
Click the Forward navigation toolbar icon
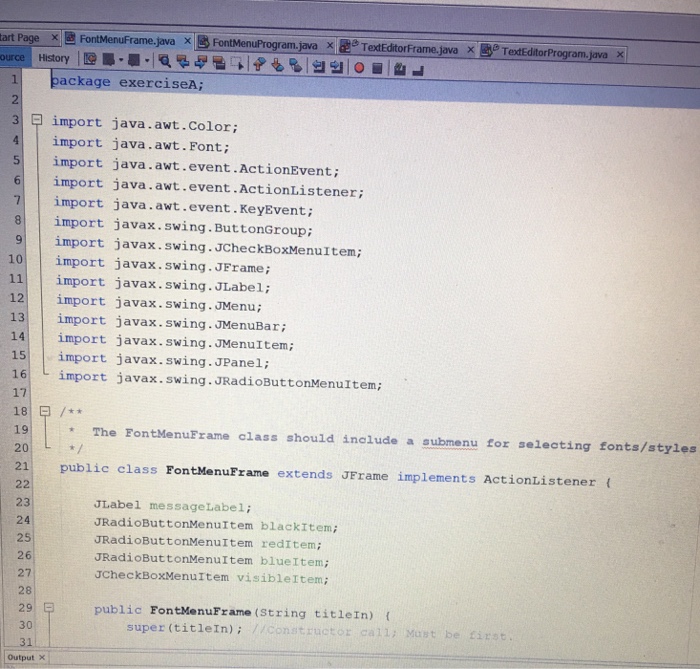tap(134, 60)
